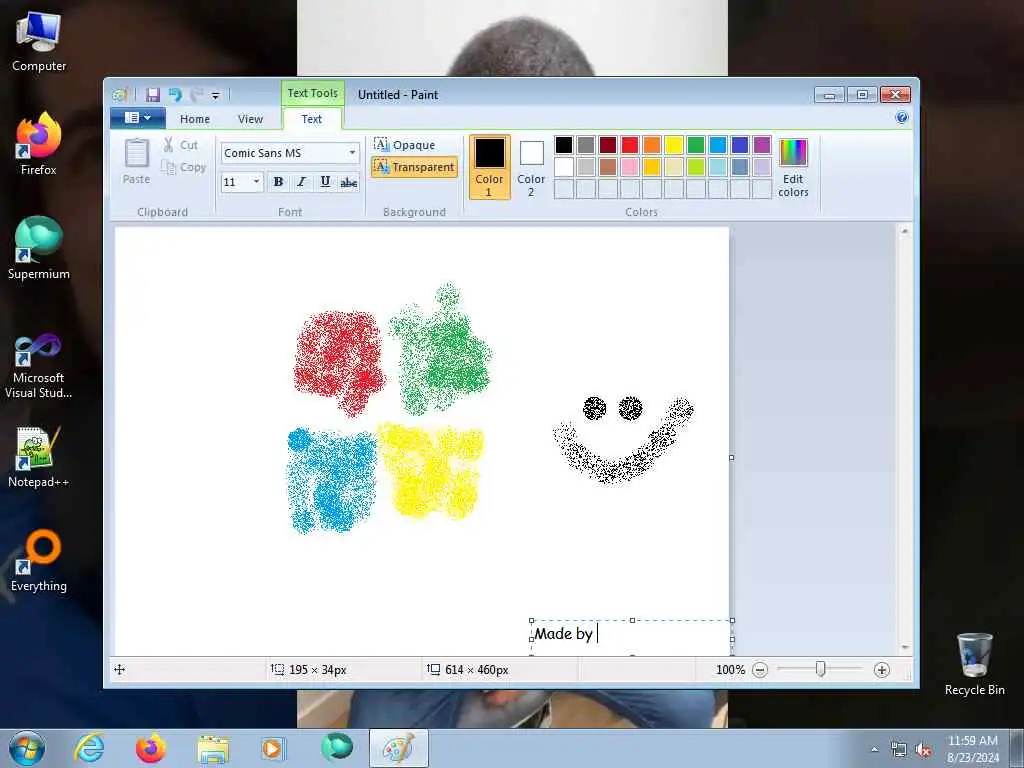
Task: Click the canvas vertical scrollbar down arrow
Action: click(904, 647)
